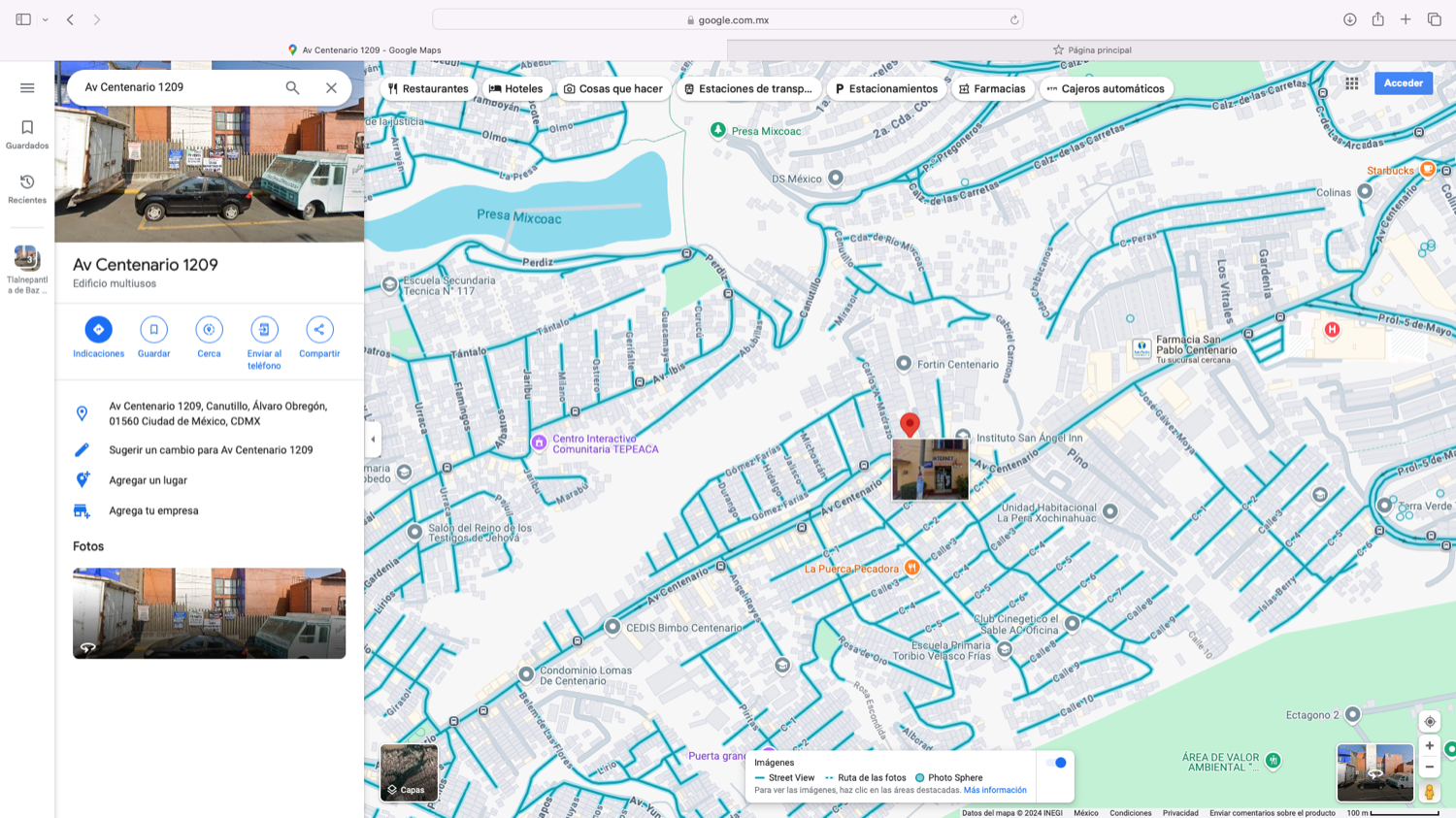Clear search with the X icon
The height and width of the screenshot is (818, 1456).
(x=332, y=87)
